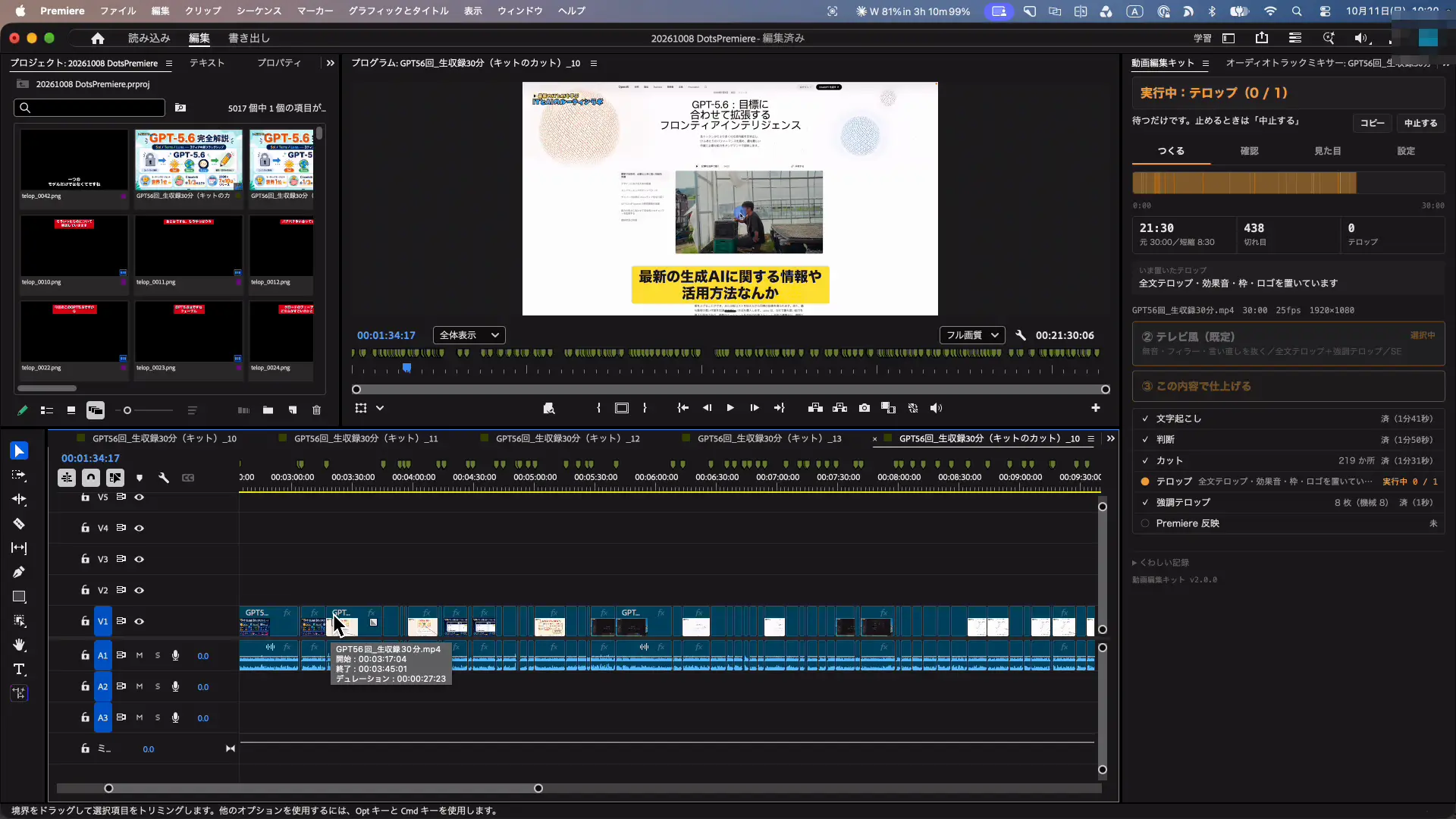
Task: Show more timeline sequence tabs
Action: (1111, 438)
